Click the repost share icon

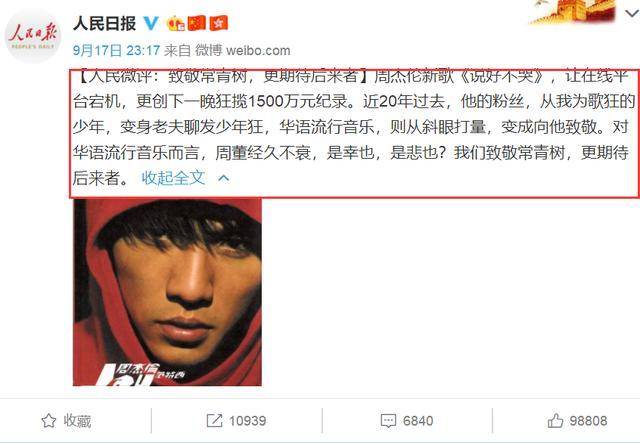[214, 421]
